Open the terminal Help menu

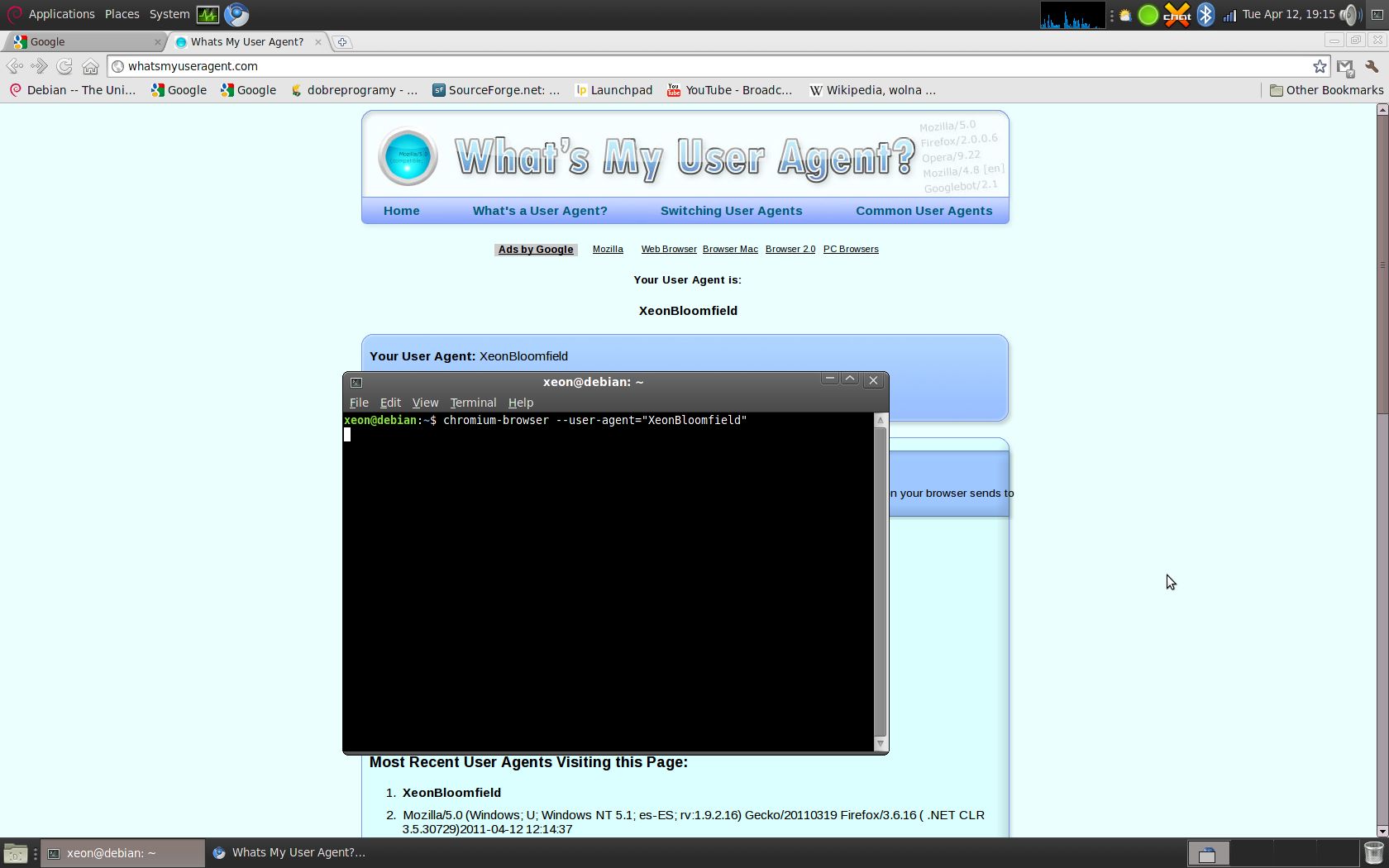521,403
